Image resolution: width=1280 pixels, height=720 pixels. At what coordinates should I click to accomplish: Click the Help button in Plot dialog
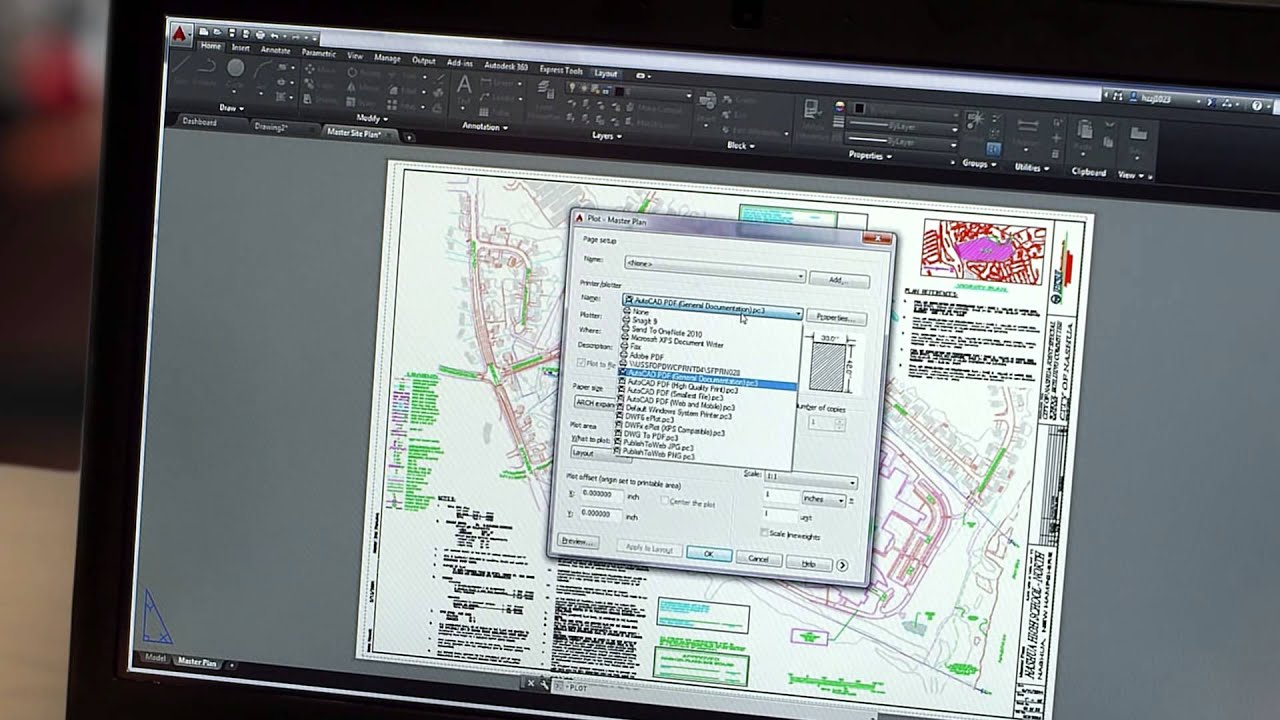(809, 564)
